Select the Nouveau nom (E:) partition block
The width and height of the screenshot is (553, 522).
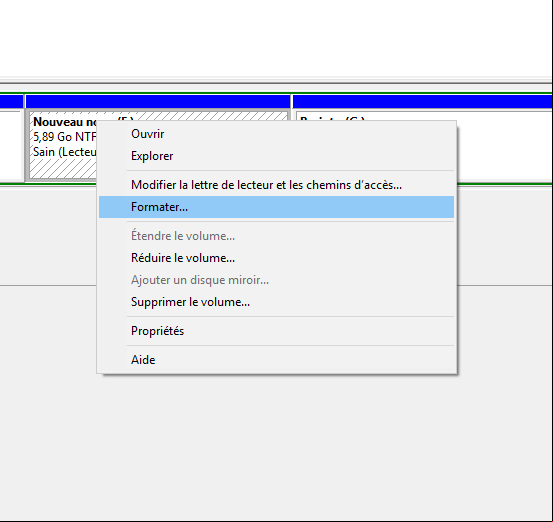coord(62,145)
